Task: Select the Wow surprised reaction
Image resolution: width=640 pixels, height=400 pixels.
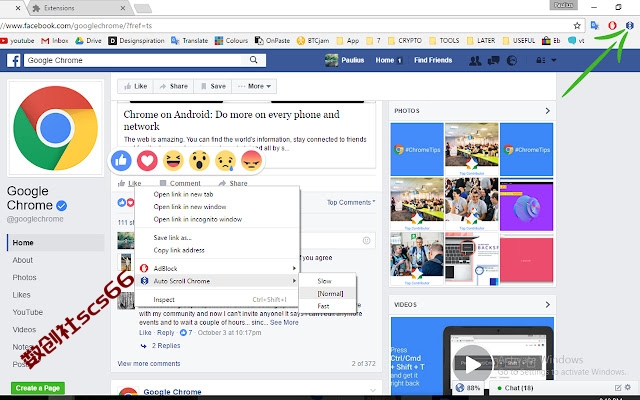Action: point(199,160)
